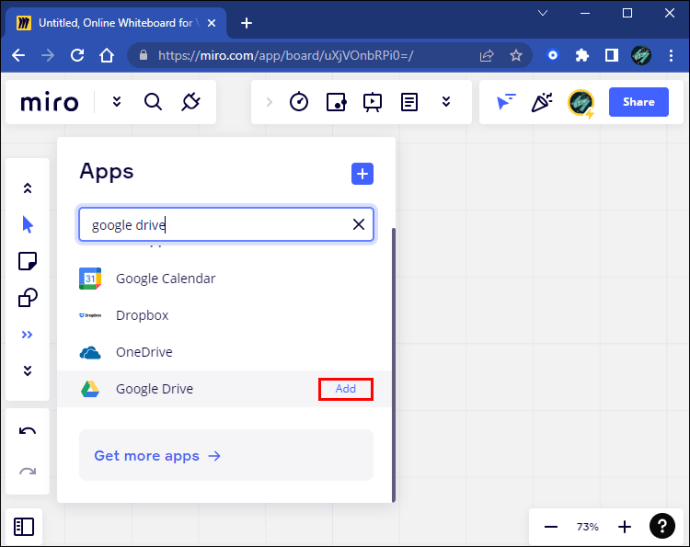Open the board search magnifier icon

tap(153, 102)
